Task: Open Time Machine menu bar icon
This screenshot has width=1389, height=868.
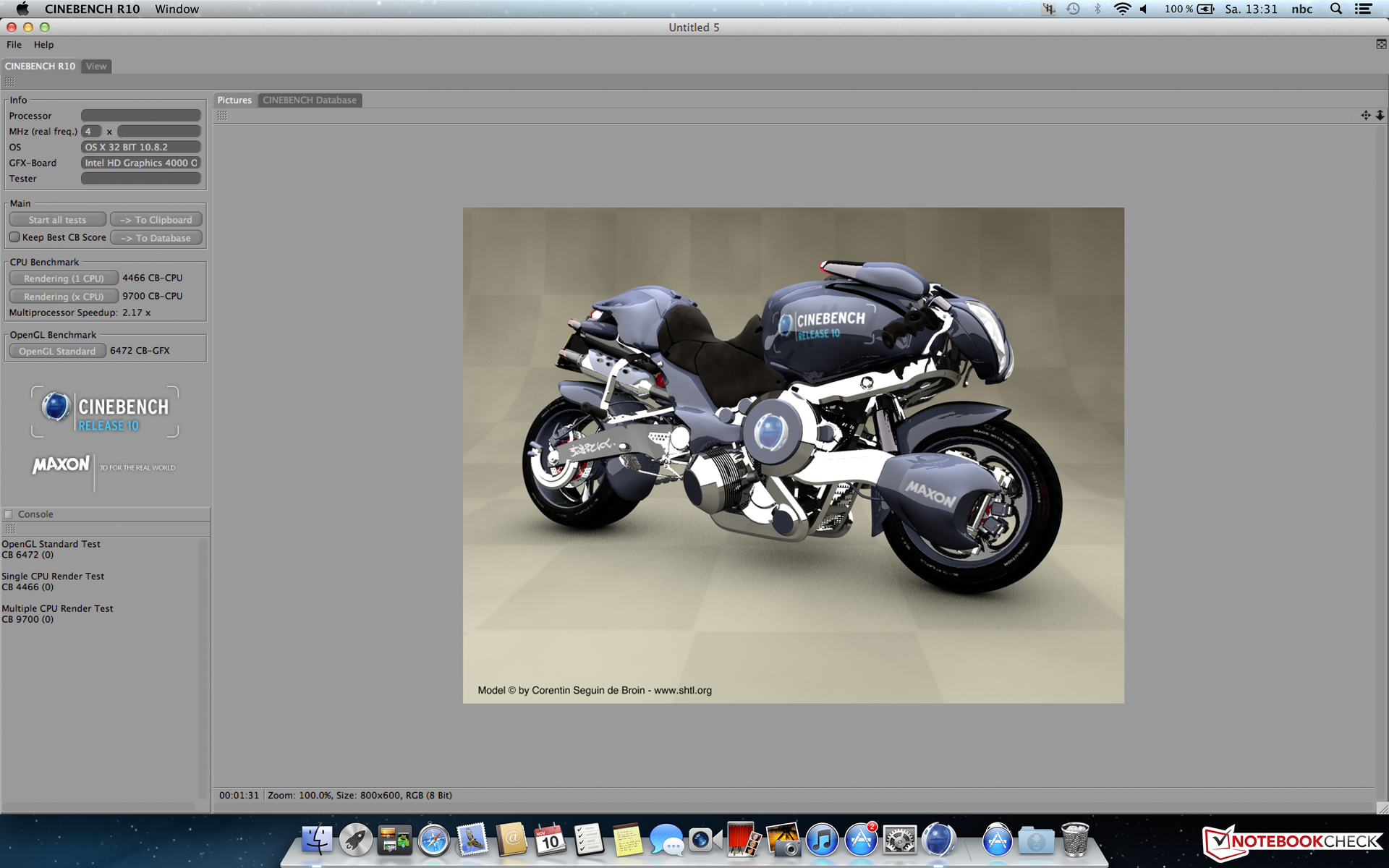Action: click(x=1073, y=9)
